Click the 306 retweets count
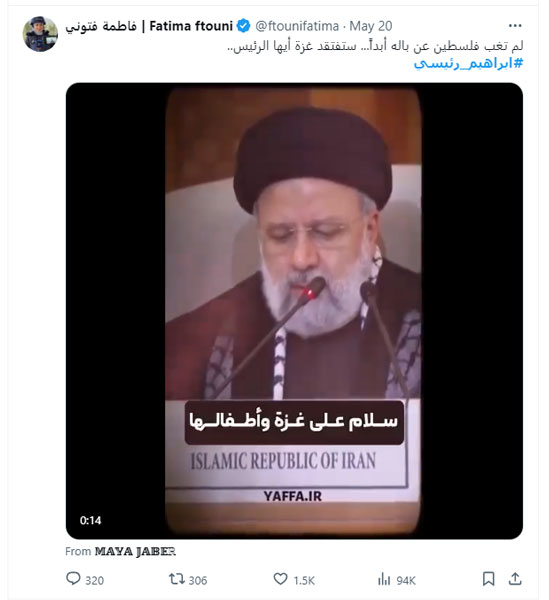Image resolution: width=549 pixels, height=600 pixels. 198,580
